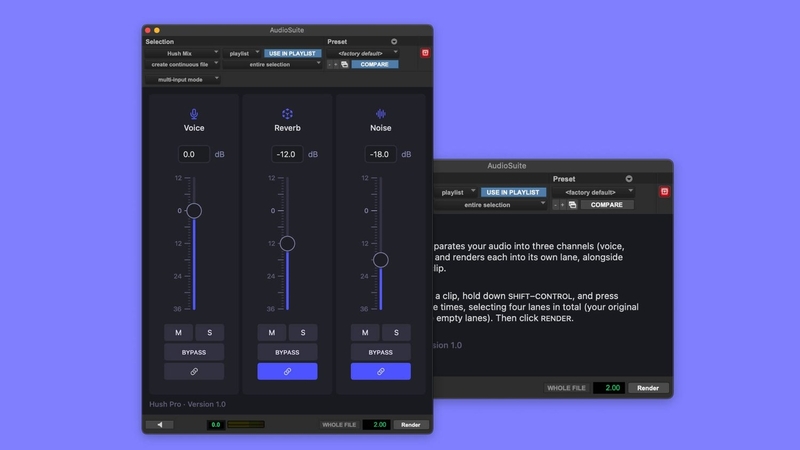Select previous preset with minus in back window
This screenshot has height=450, width=800.
click(x=556, y=205)
